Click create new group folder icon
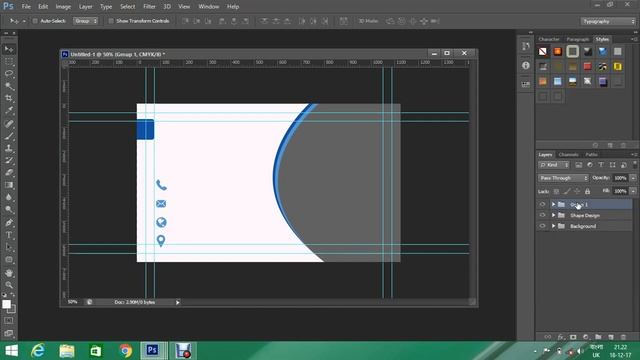 (598, 337)
